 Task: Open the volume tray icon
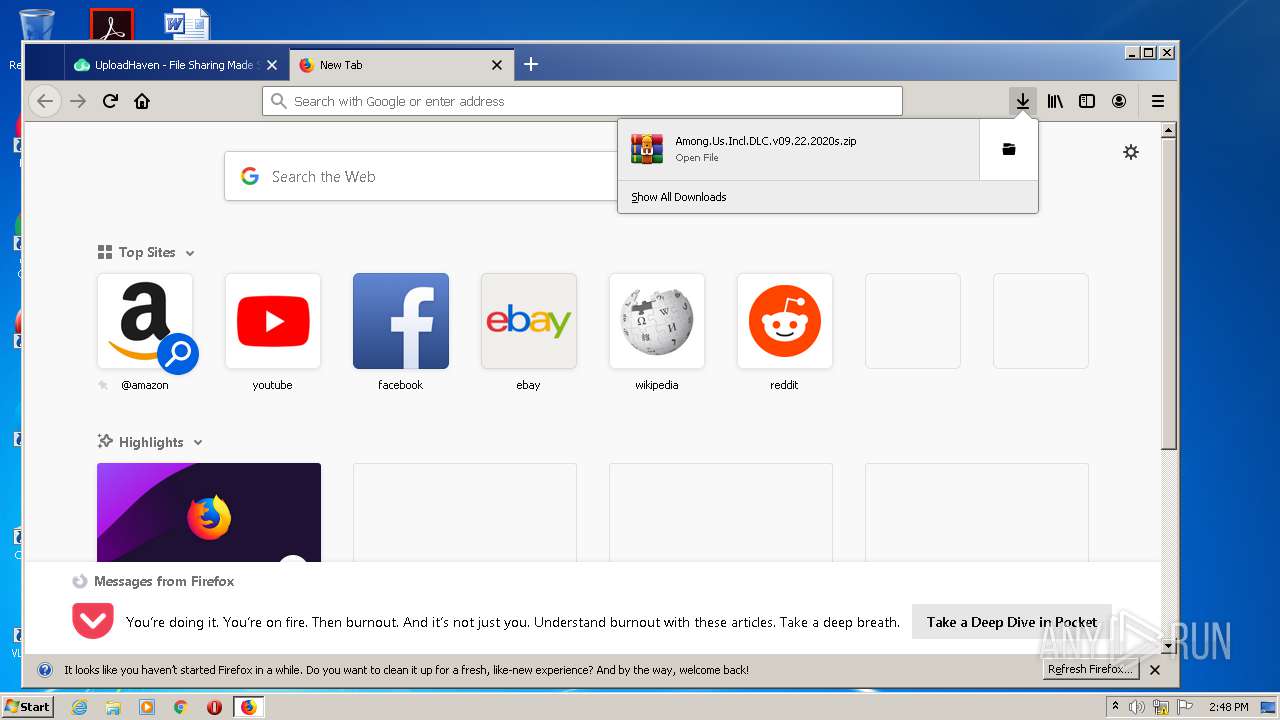[x=1137, y=707]
